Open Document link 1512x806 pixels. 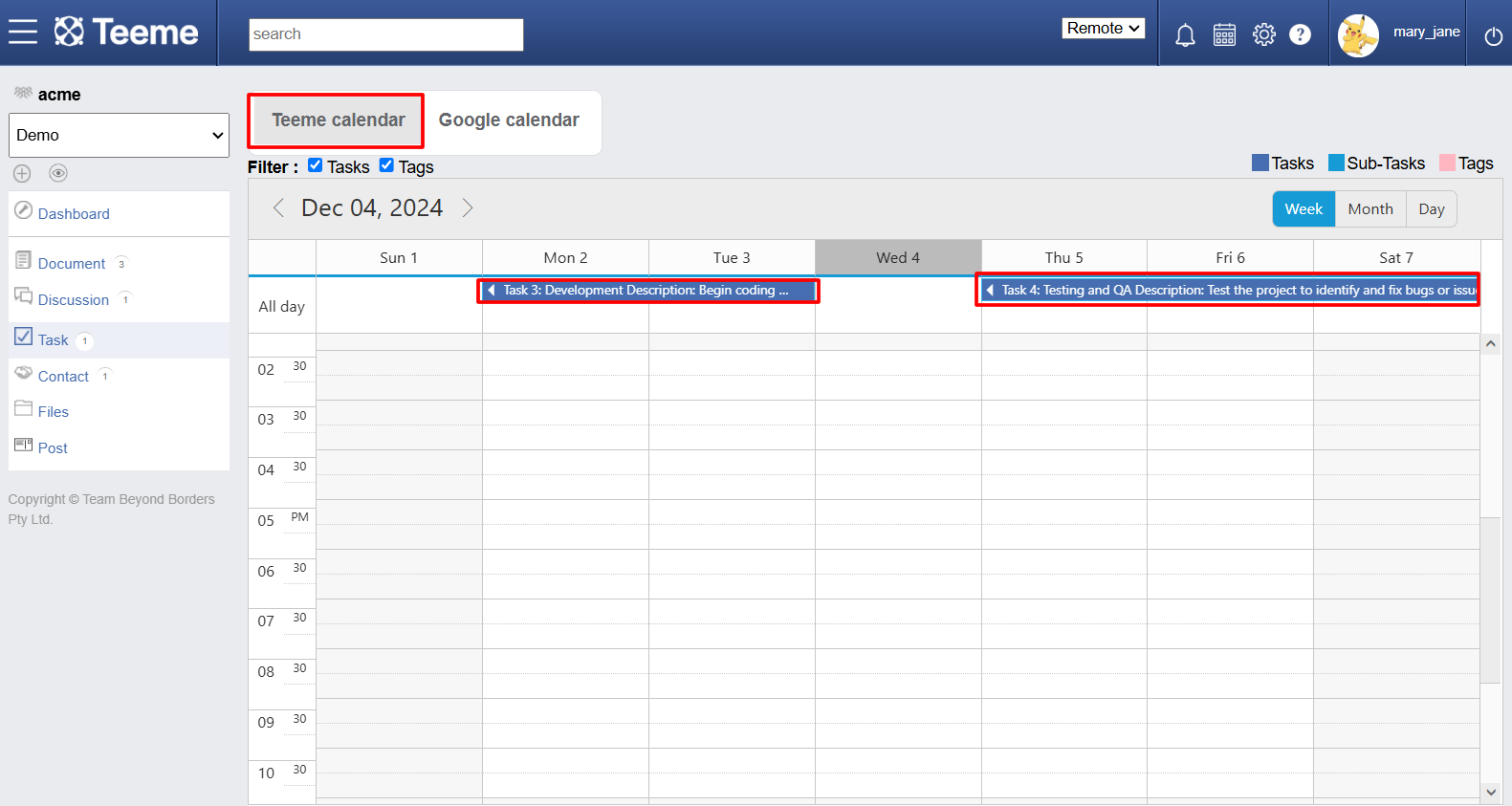pos(72,264)
